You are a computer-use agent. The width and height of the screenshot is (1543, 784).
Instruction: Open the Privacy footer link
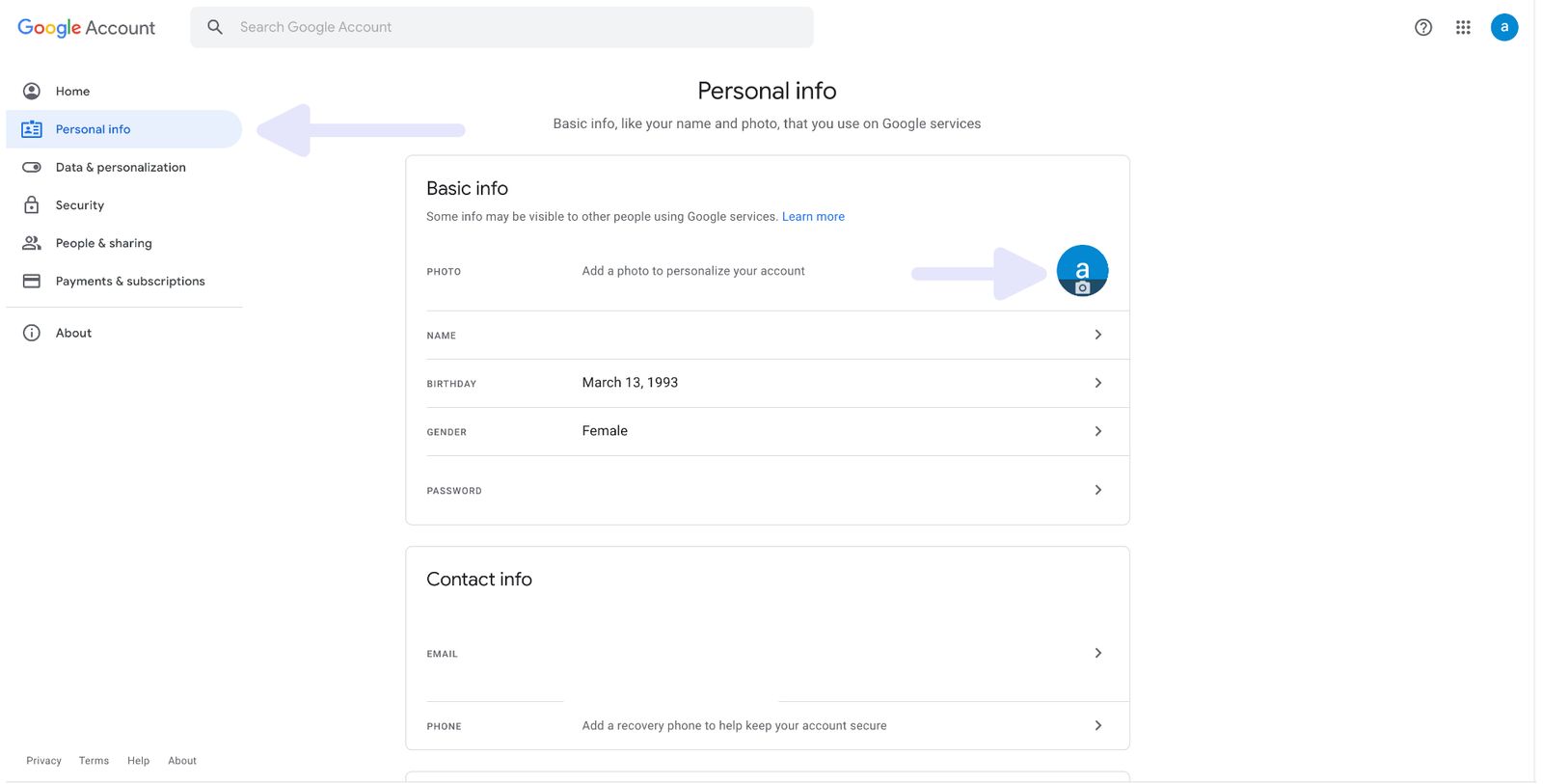43,761
